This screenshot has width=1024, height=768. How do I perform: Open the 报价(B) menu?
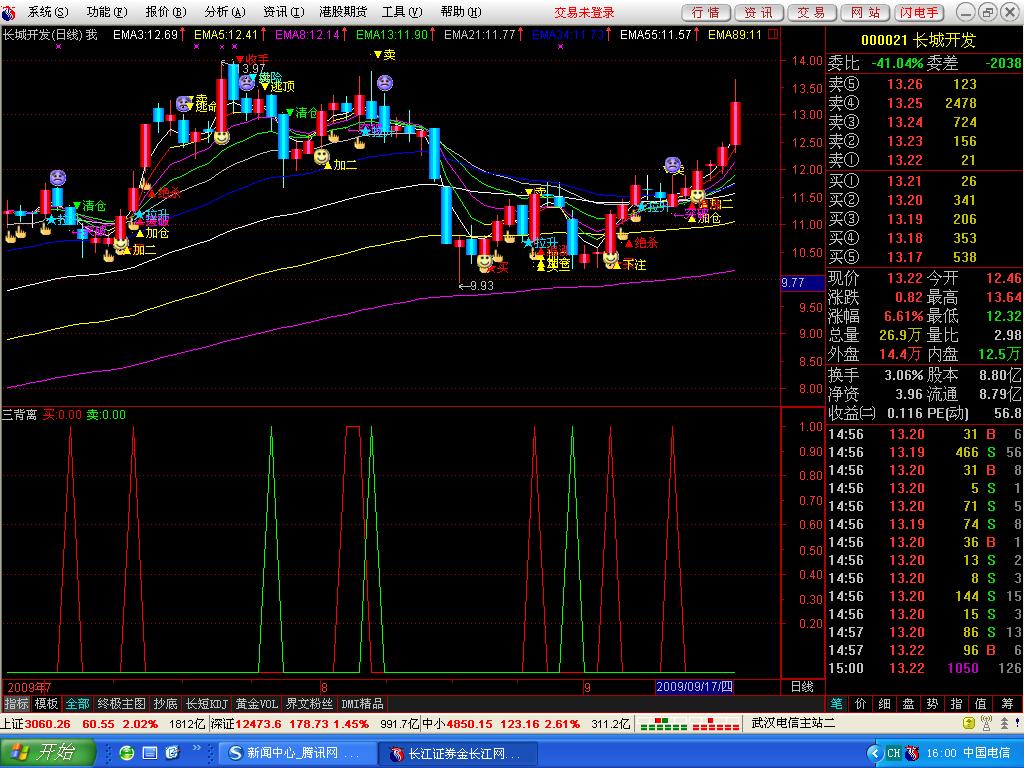(x=165, y=12)
